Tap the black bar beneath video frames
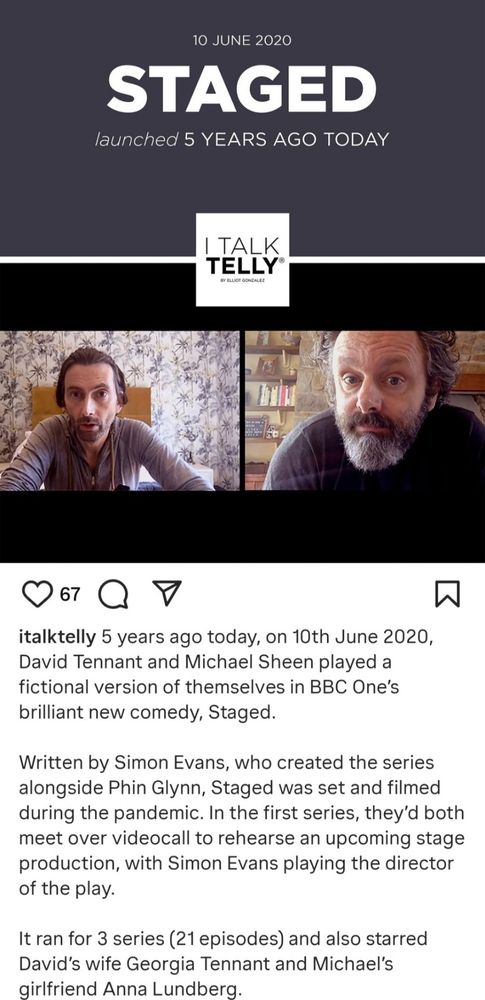The image size is (485, 1000). pos(242,527)
